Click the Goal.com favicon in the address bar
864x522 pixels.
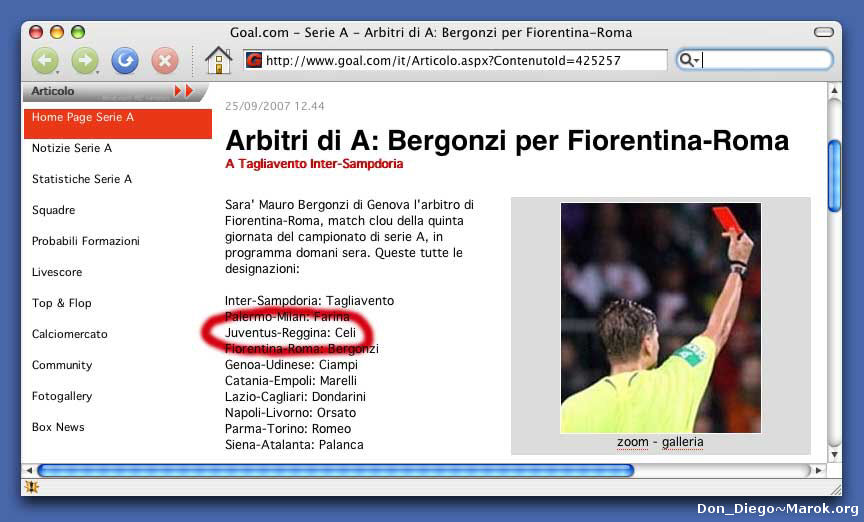[x=254, y=61]
